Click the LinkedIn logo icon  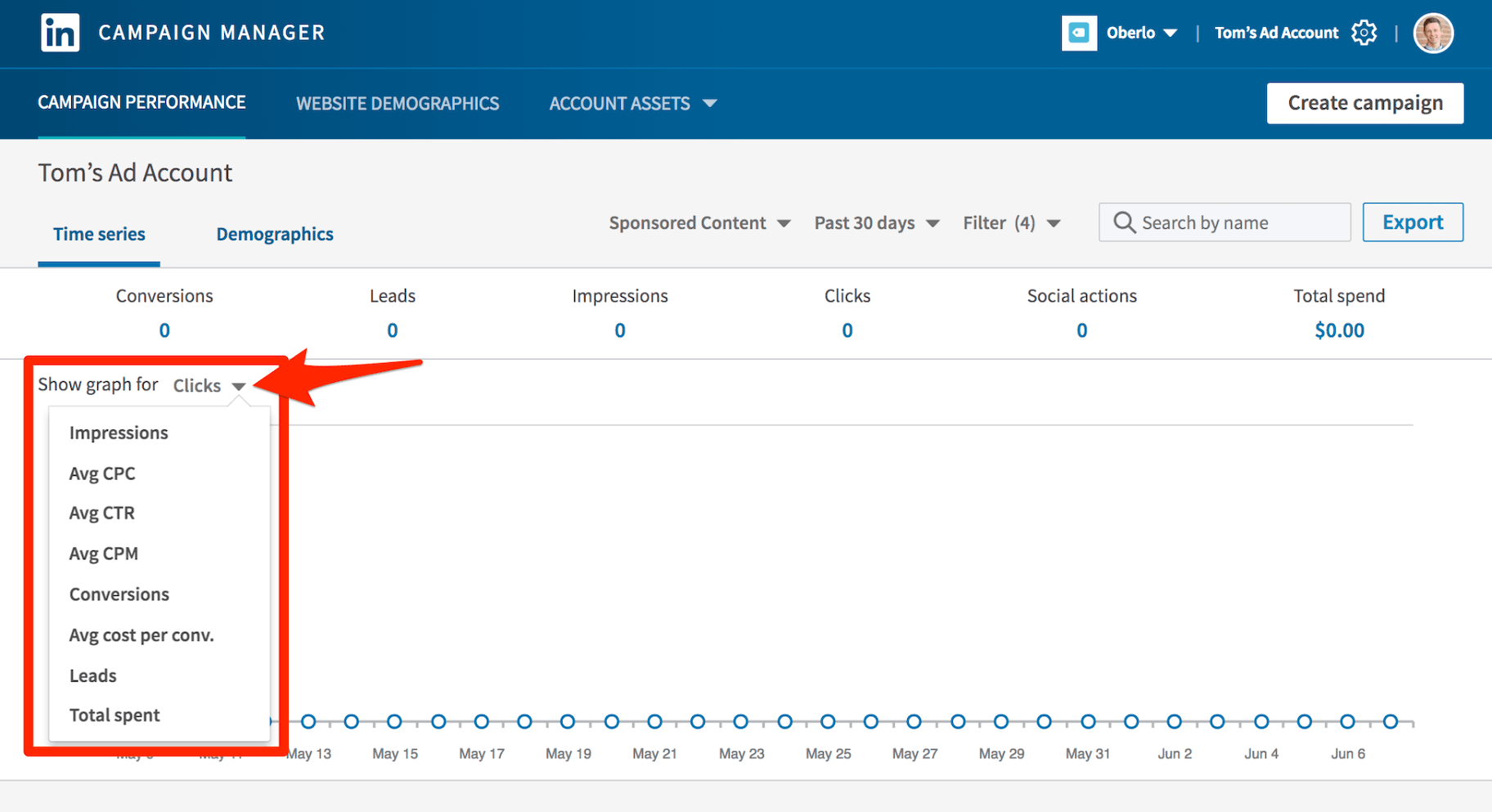click(x=60, y=33)
